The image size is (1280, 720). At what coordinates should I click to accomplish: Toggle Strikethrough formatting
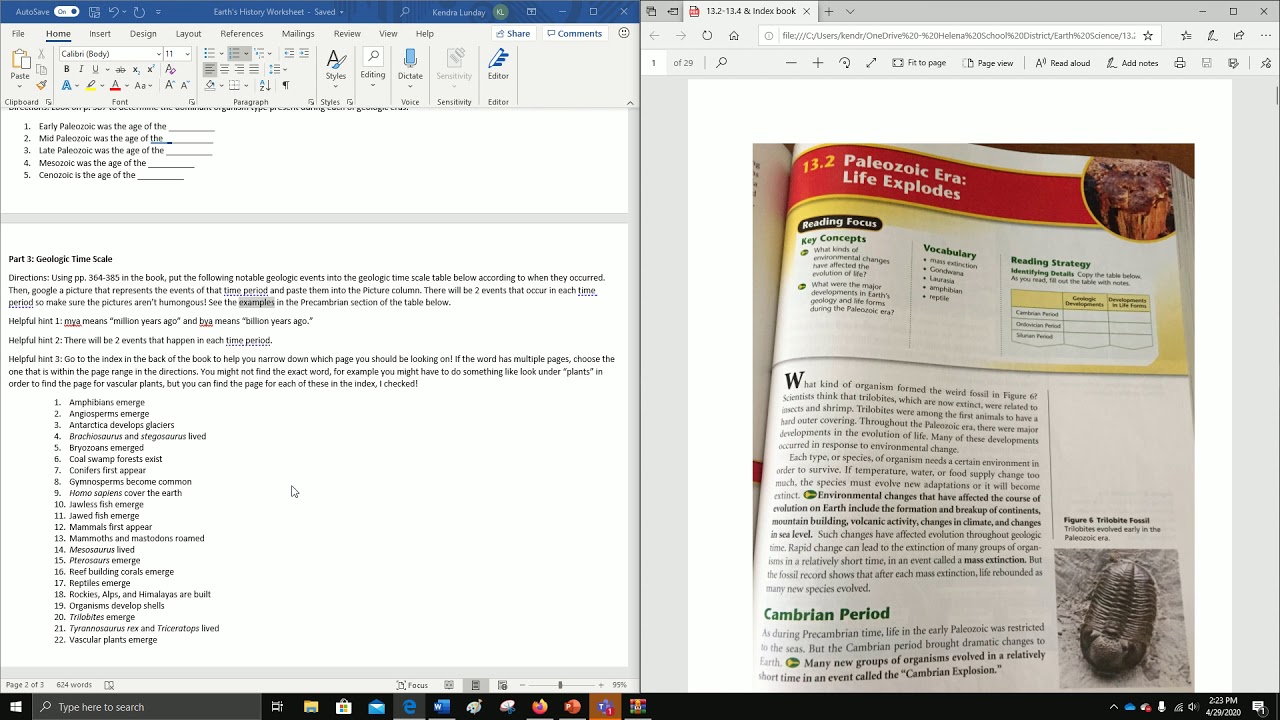pyautogui.click(x=120, y=69)
